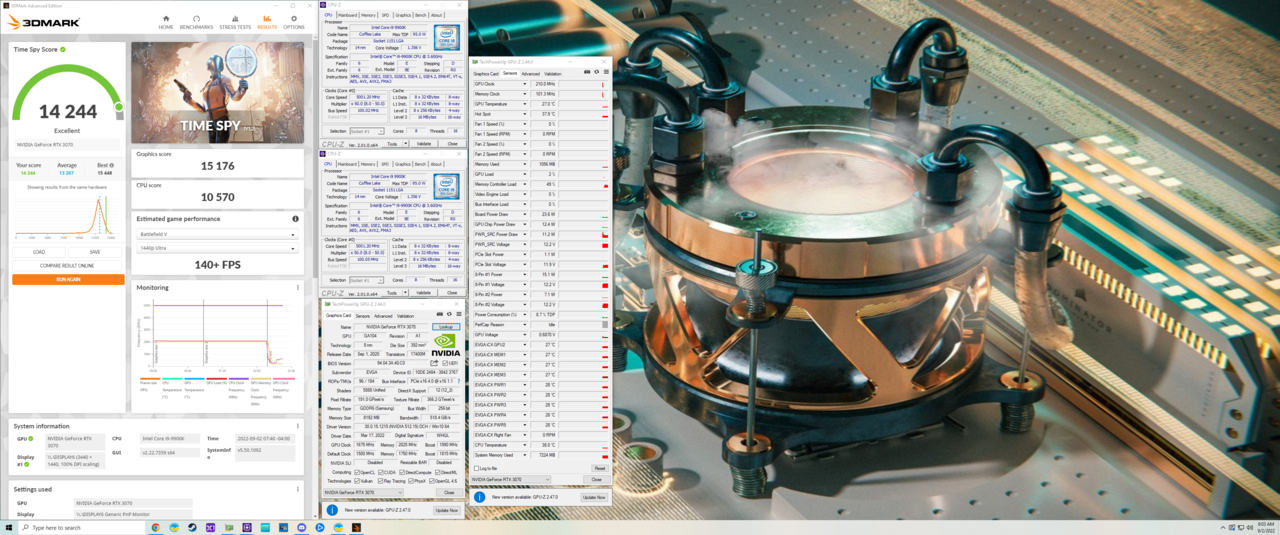Launch Steam from the taskbar

[192, 527]
